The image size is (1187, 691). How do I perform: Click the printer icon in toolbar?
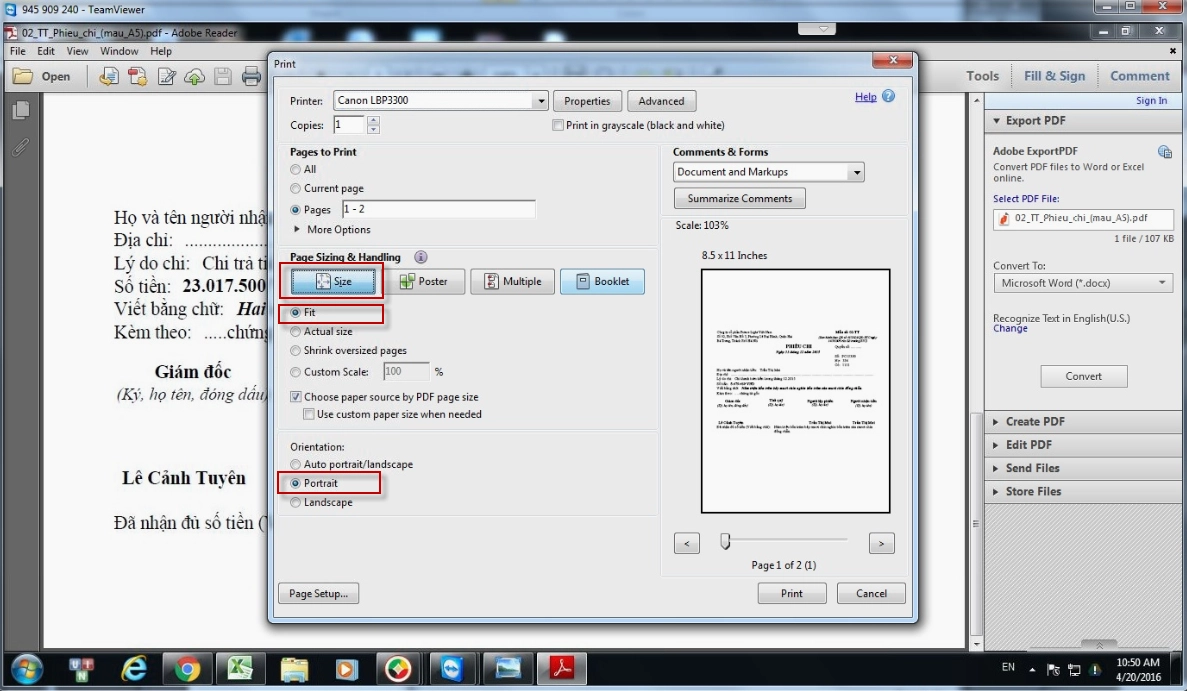[252, 76]
